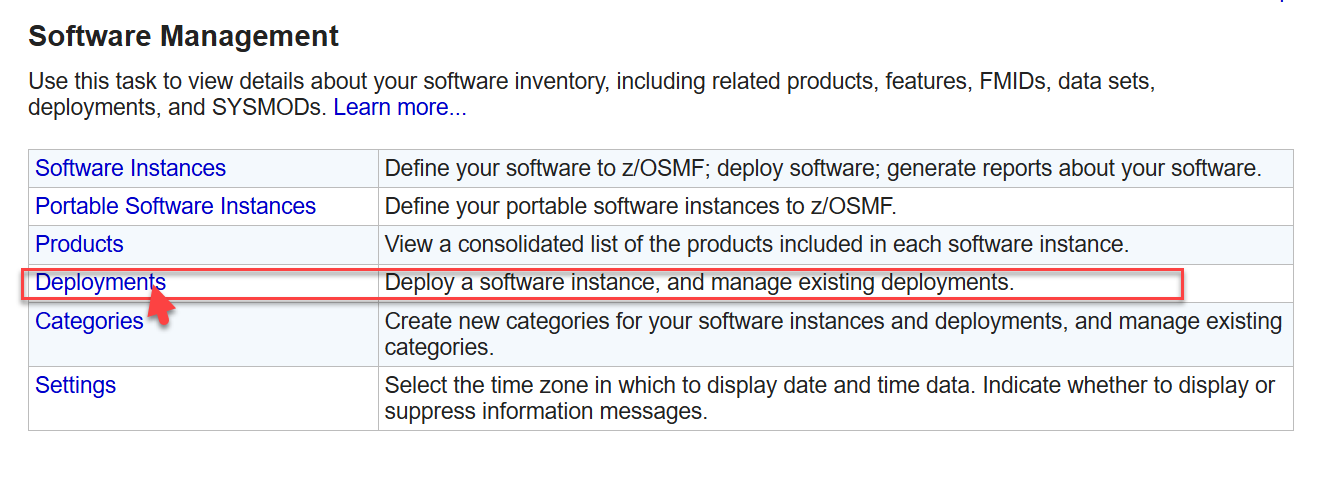Click the 'Use this task to view details' sentence
Viewport: 1319px width, 485px height.
(x=592, y=81)
